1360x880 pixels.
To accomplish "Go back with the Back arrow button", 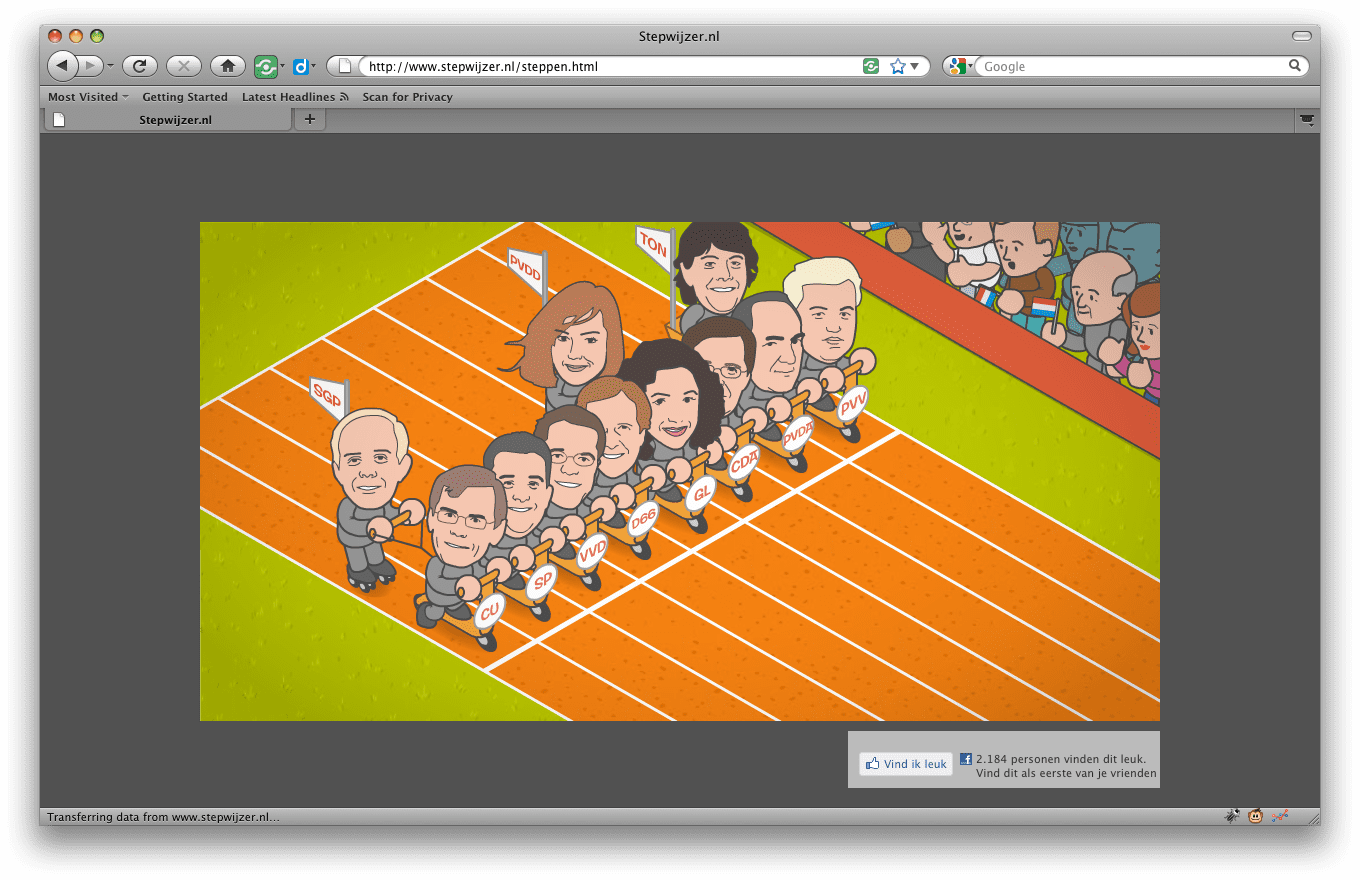I will click(x=62, y=66).
